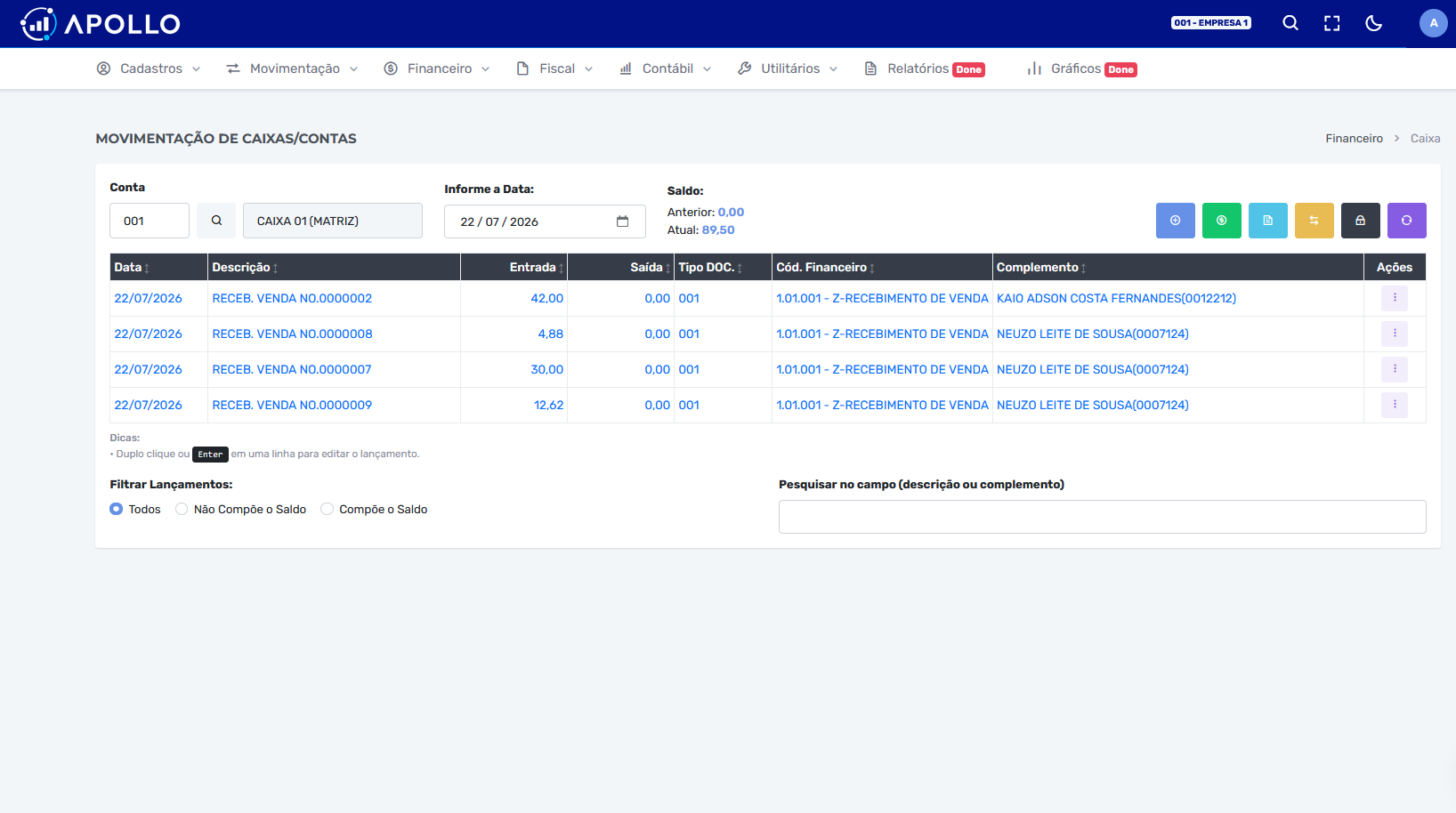Click the CAIXA 01 (MATRIZ) name field
Screen dimensions: 1456x813
tap(333, 221)
